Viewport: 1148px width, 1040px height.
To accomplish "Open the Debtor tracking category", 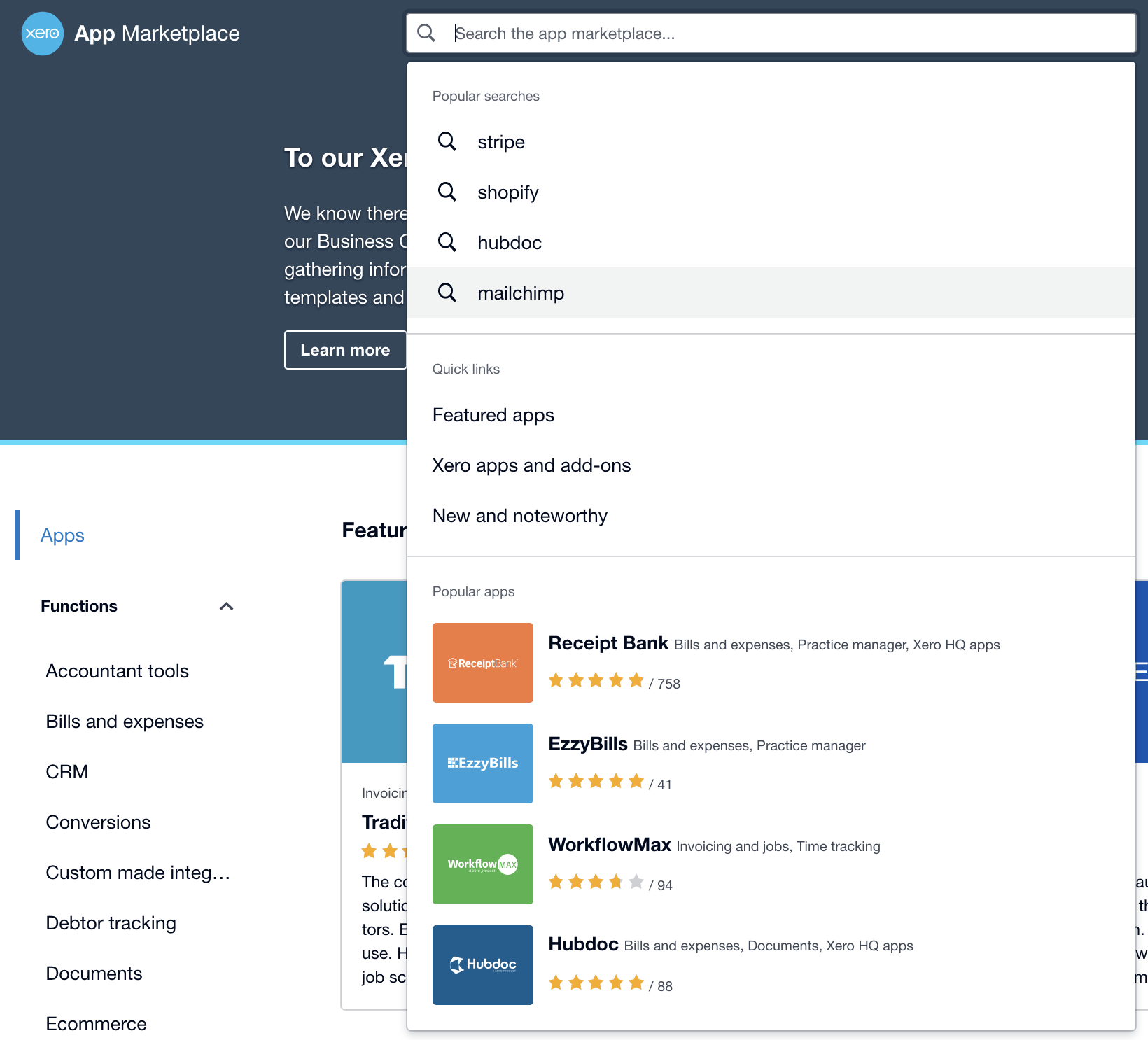I will (x=111, y=923).
